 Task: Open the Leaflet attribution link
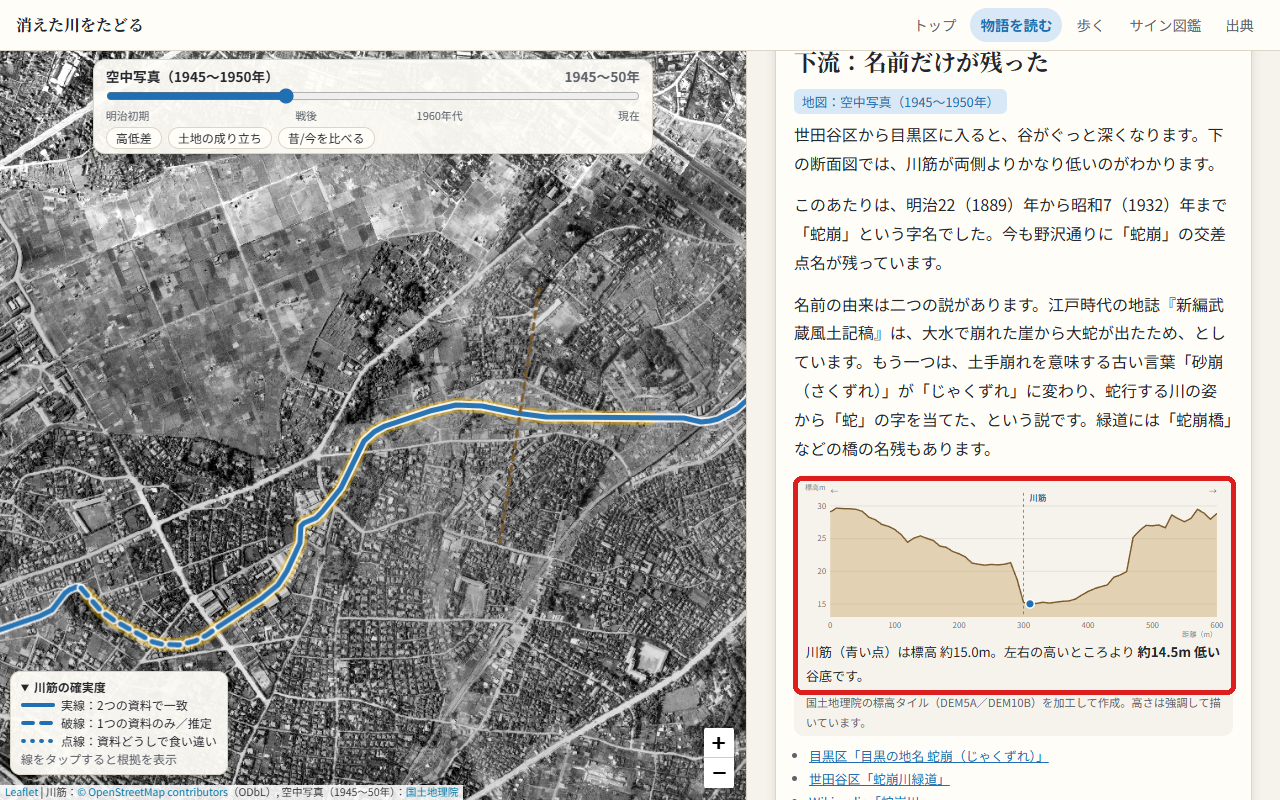(x=21, y=792)
